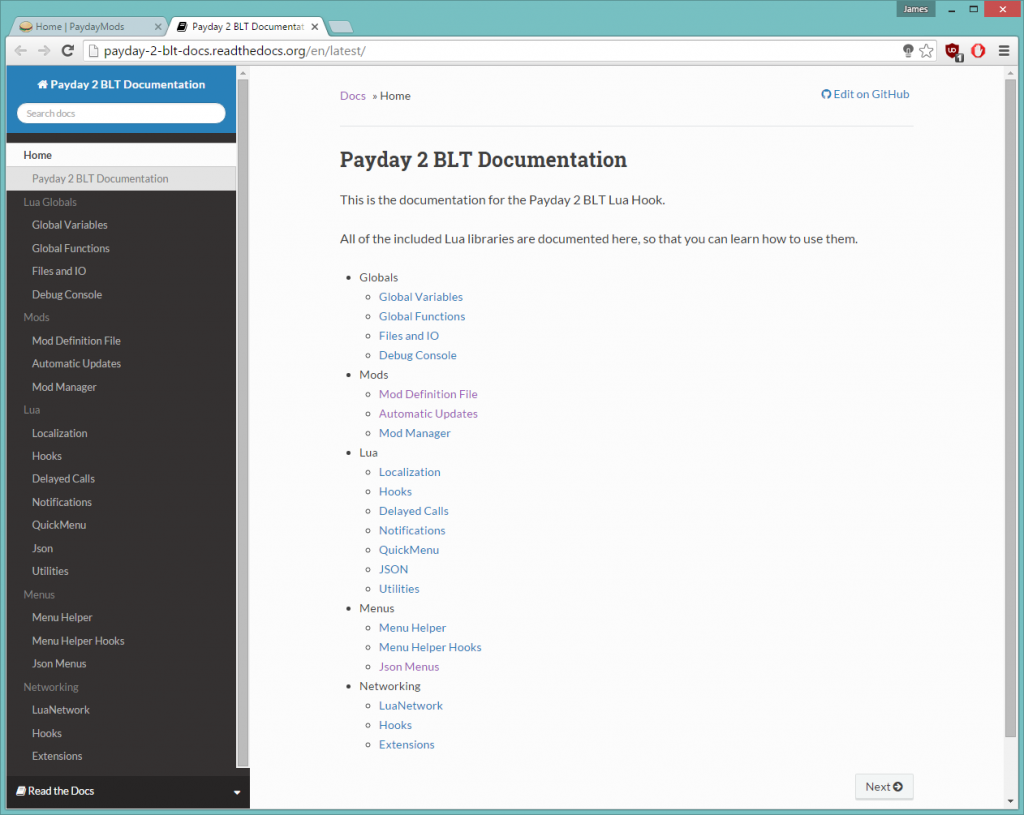This screenshot has height=815, width=1024.
Task: Follow the Mod Definition File content link
Action: pos(428,394)
